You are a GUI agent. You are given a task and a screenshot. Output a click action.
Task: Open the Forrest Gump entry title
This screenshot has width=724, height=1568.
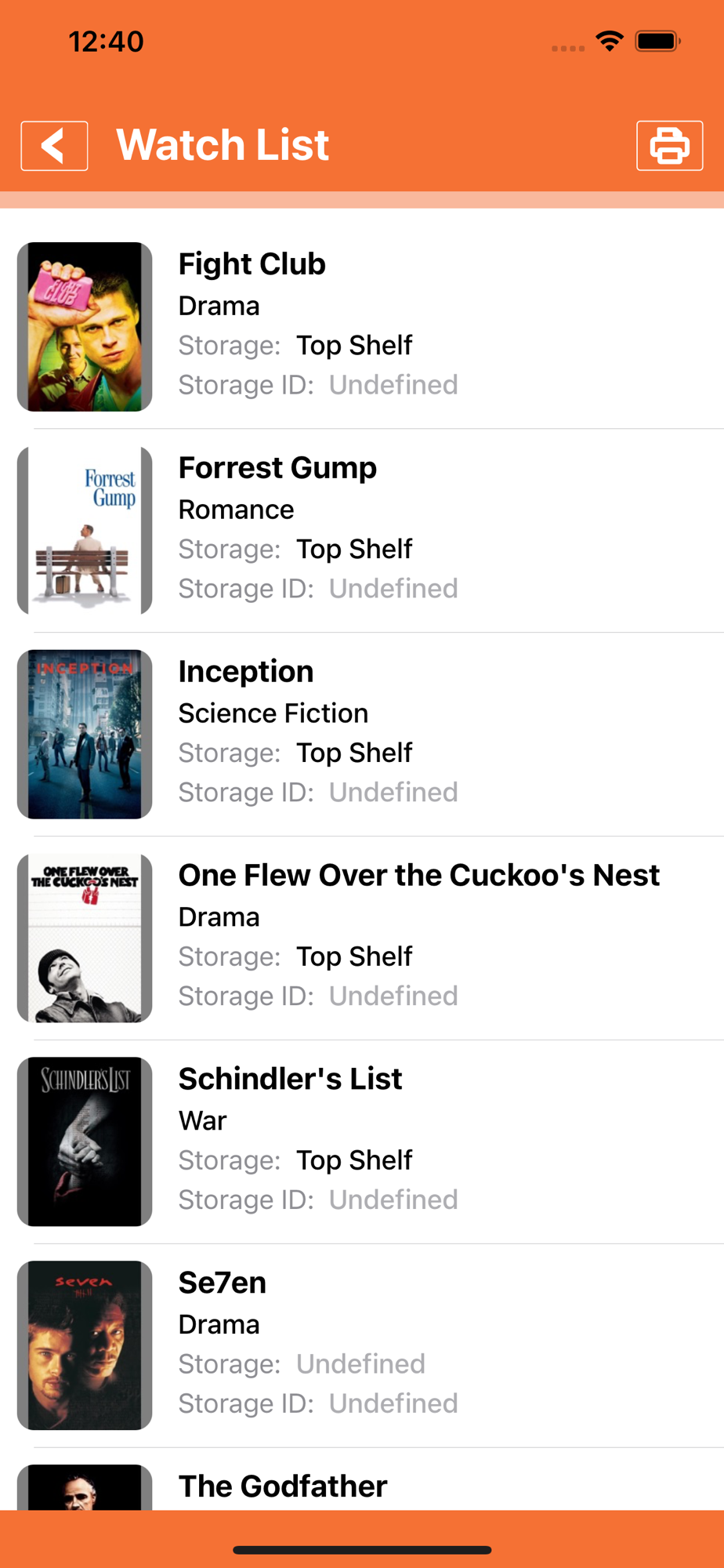pos(277,468)
